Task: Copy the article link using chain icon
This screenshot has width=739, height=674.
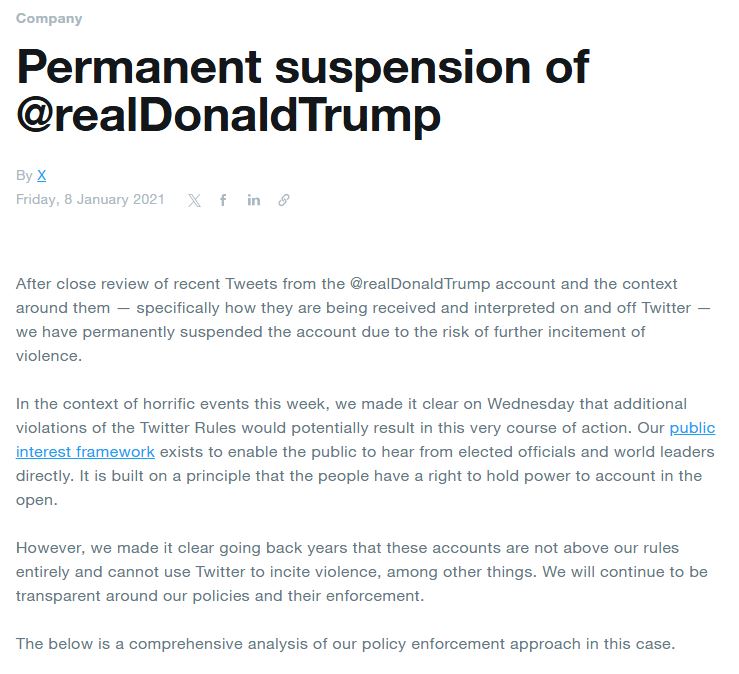Action: (x=284, y=200)
